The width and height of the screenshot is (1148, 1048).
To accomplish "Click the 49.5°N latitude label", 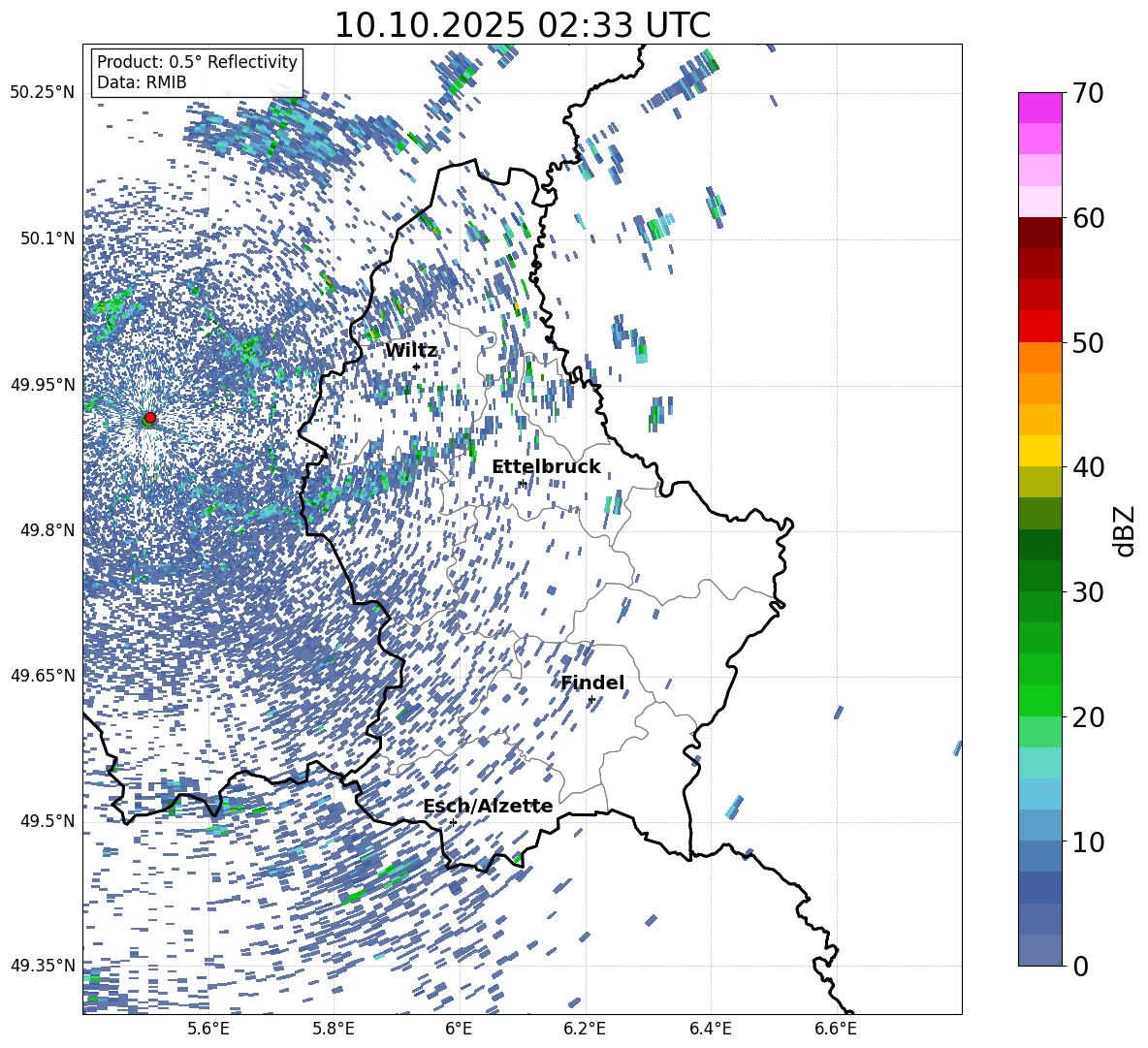I will [x=48, y=820].
